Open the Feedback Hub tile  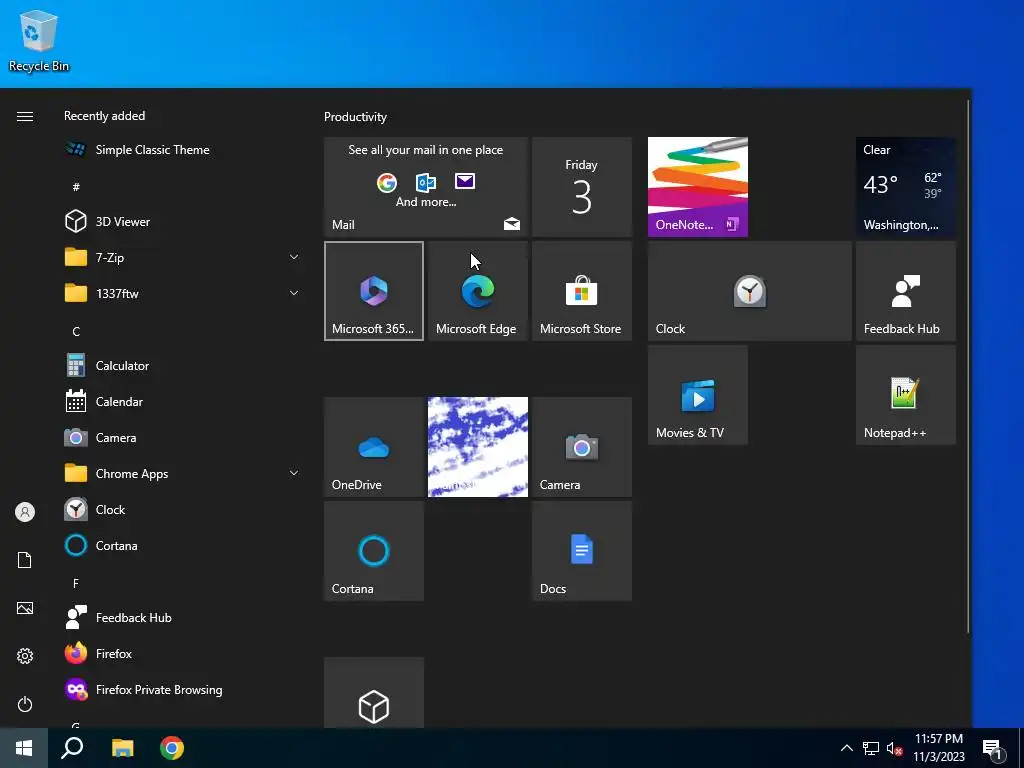pos(905,291)
